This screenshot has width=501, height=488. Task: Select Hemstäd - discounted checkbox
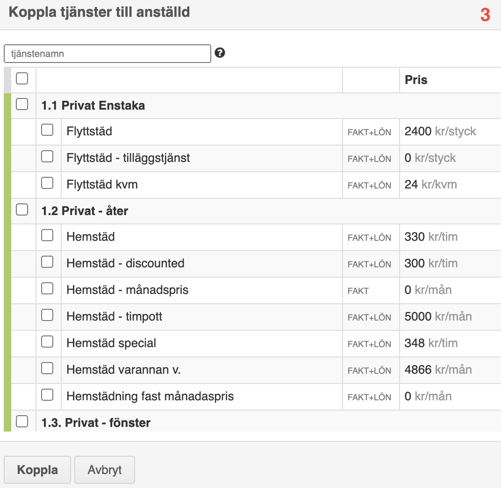click(47, 262)
